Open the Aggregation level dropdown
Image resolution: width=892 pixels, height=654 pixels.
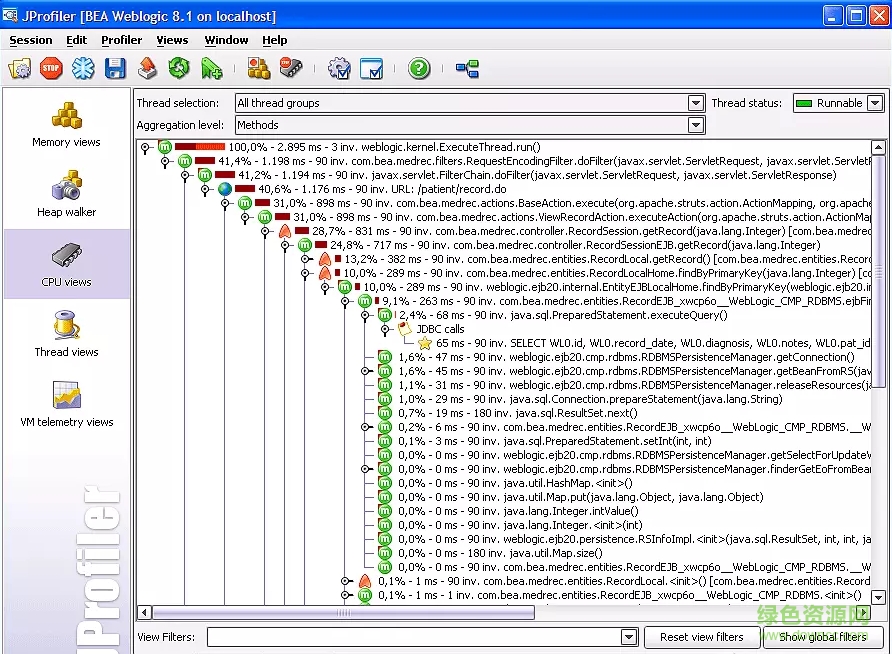pyautogui.click(x=696, y=125)
